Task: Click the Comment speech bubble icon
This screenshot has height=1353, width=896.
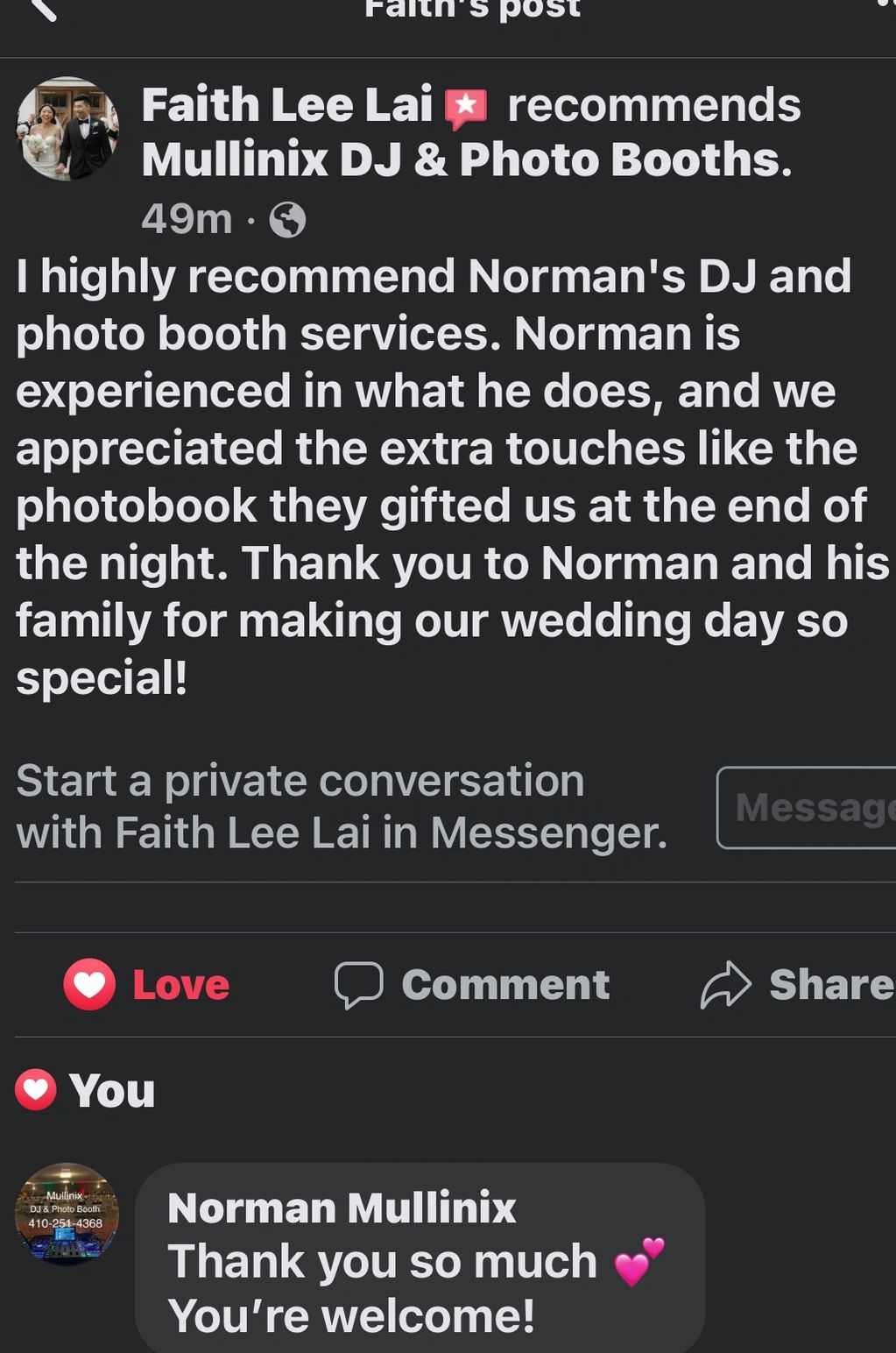Action: 358,985
